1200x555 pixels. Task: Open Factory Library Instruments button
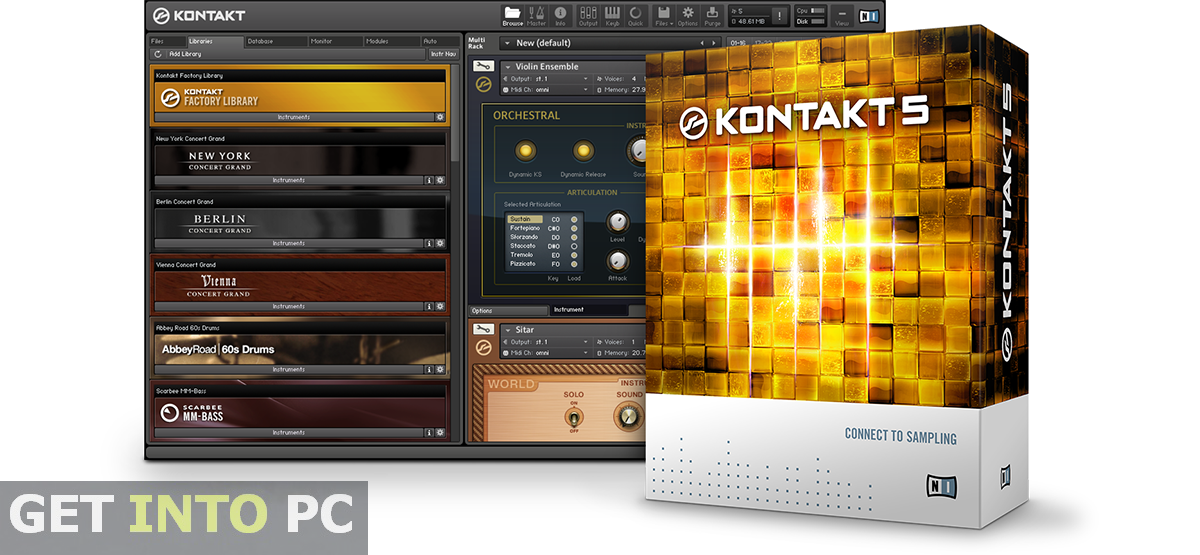tap(293, 117)
